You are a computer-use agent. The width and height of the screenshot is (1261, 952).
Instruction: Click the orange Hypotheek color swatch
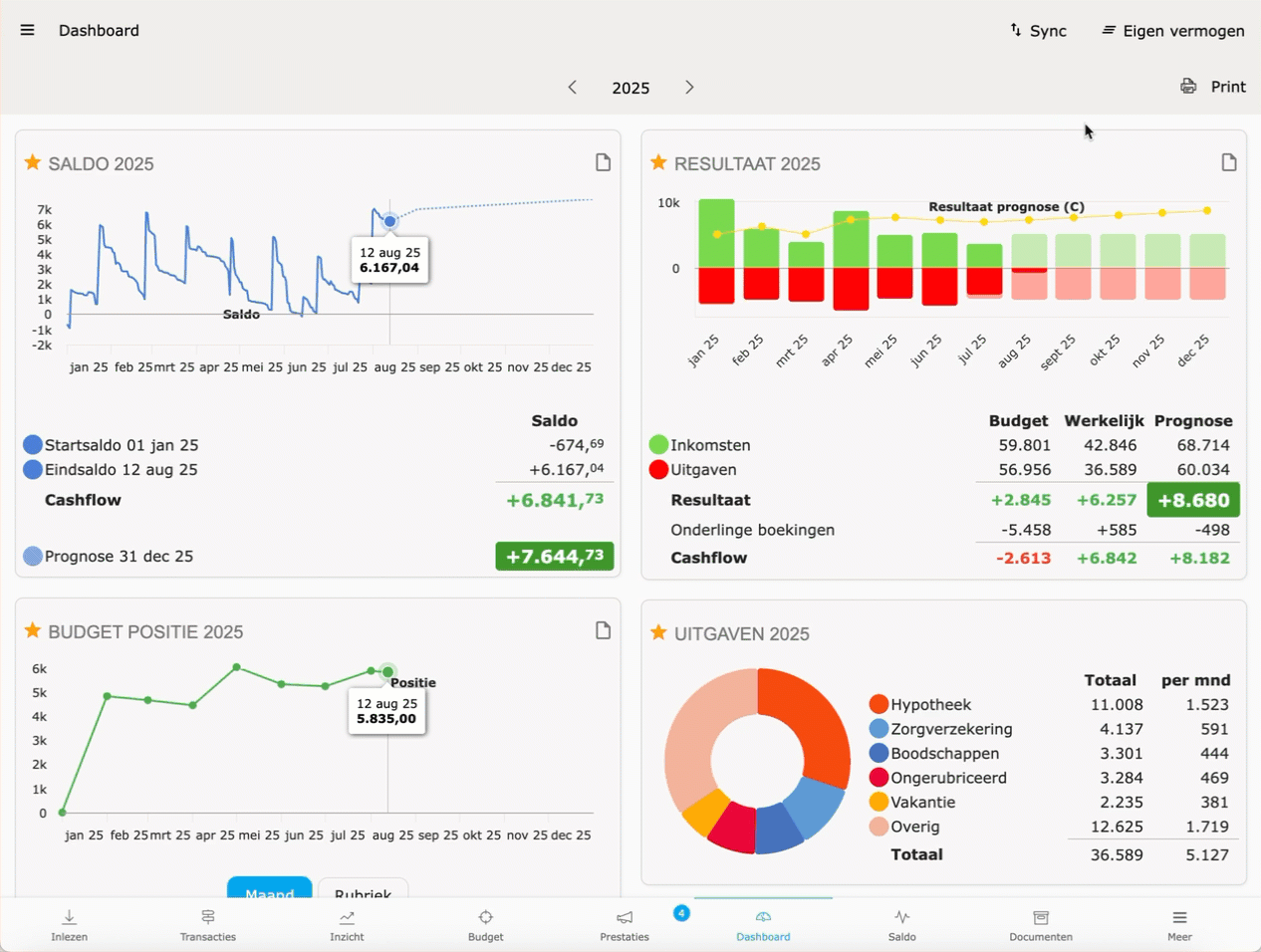[879, 704]
